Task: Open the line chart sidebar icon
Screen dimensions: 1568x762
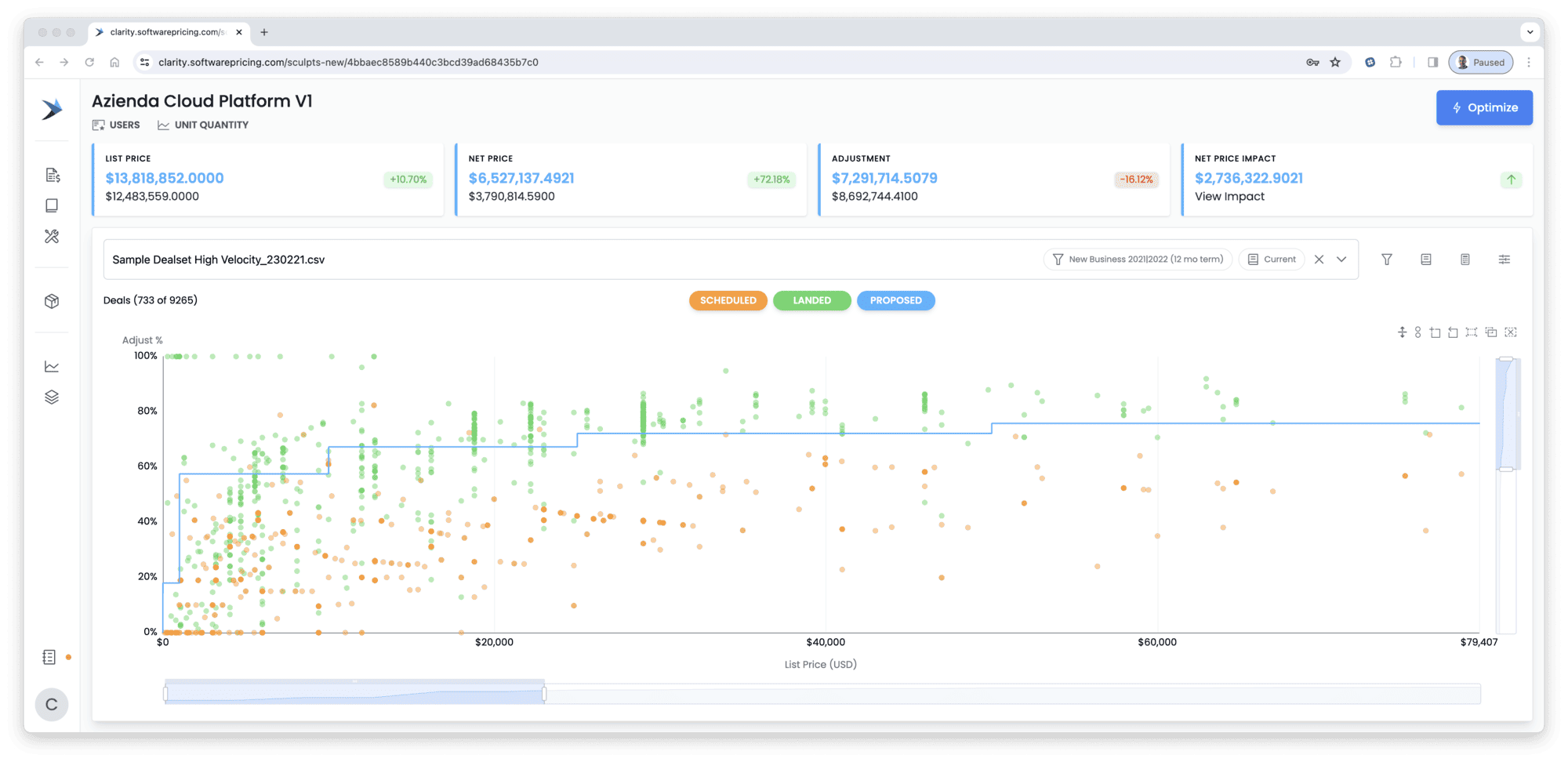Action: tap(52, 366)
